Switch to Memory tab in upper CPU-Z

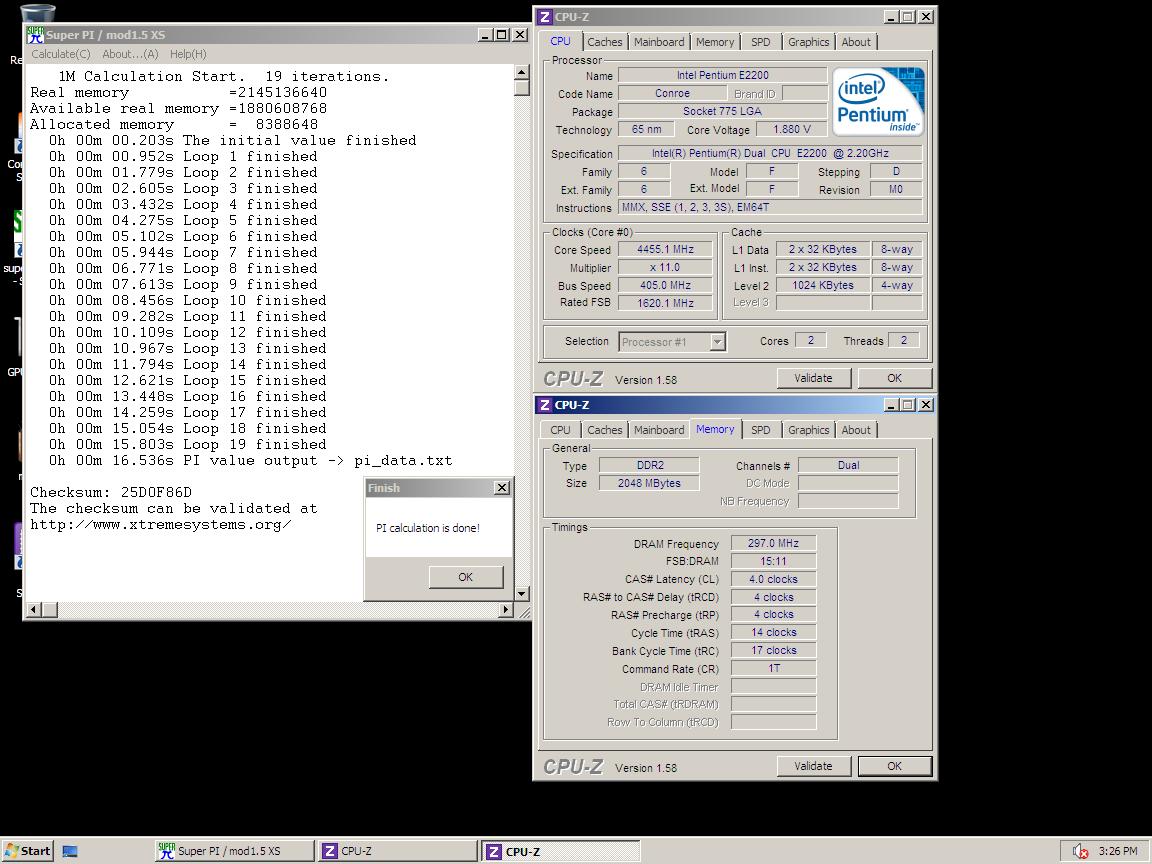coord(715,42)
